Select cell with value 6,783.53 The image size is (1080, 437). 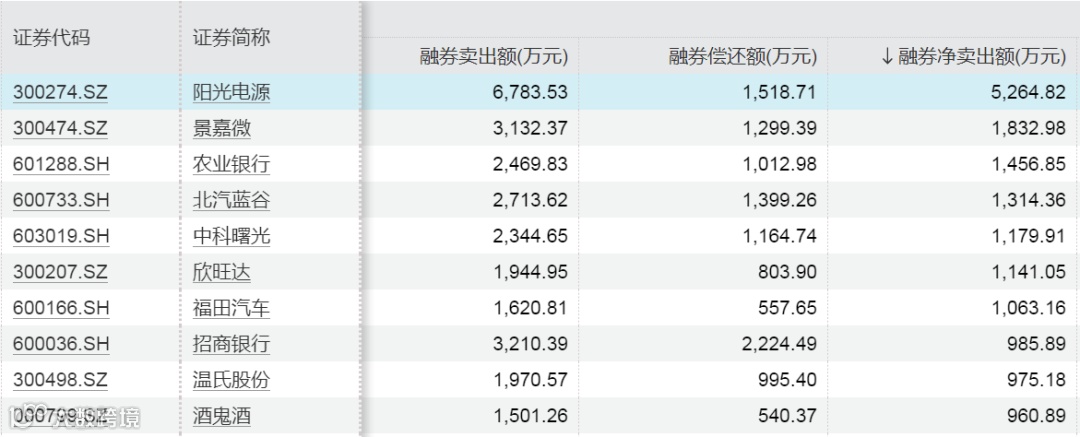529,93
